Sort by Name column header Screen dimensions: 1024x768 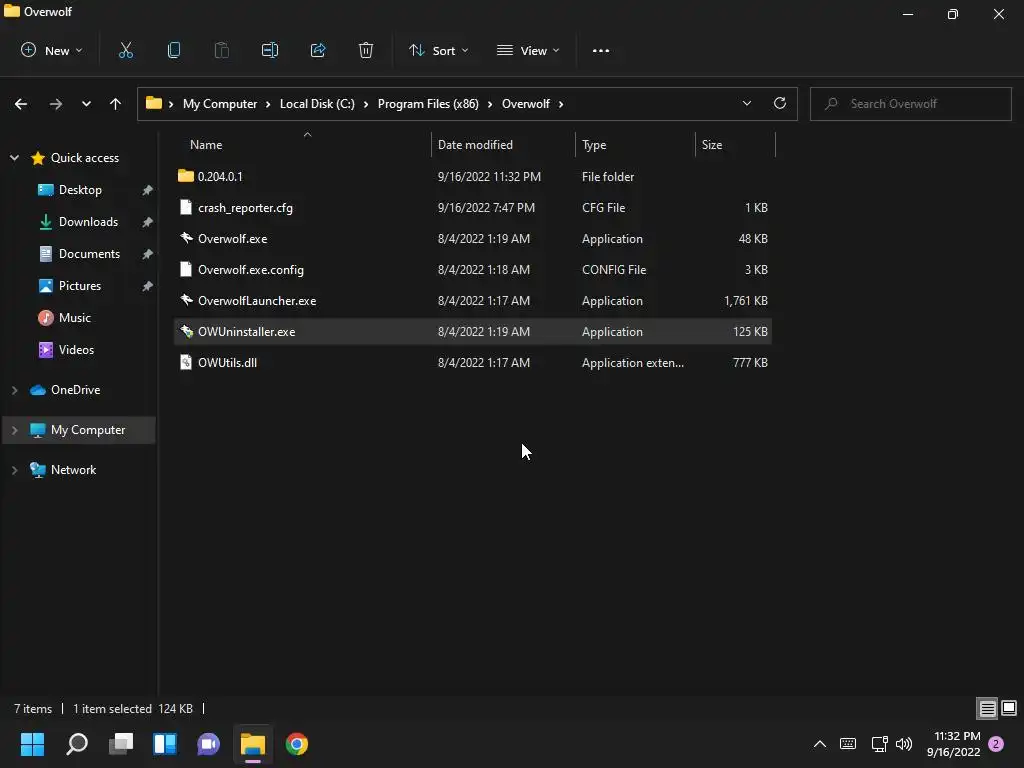click(x=302, y=144)
